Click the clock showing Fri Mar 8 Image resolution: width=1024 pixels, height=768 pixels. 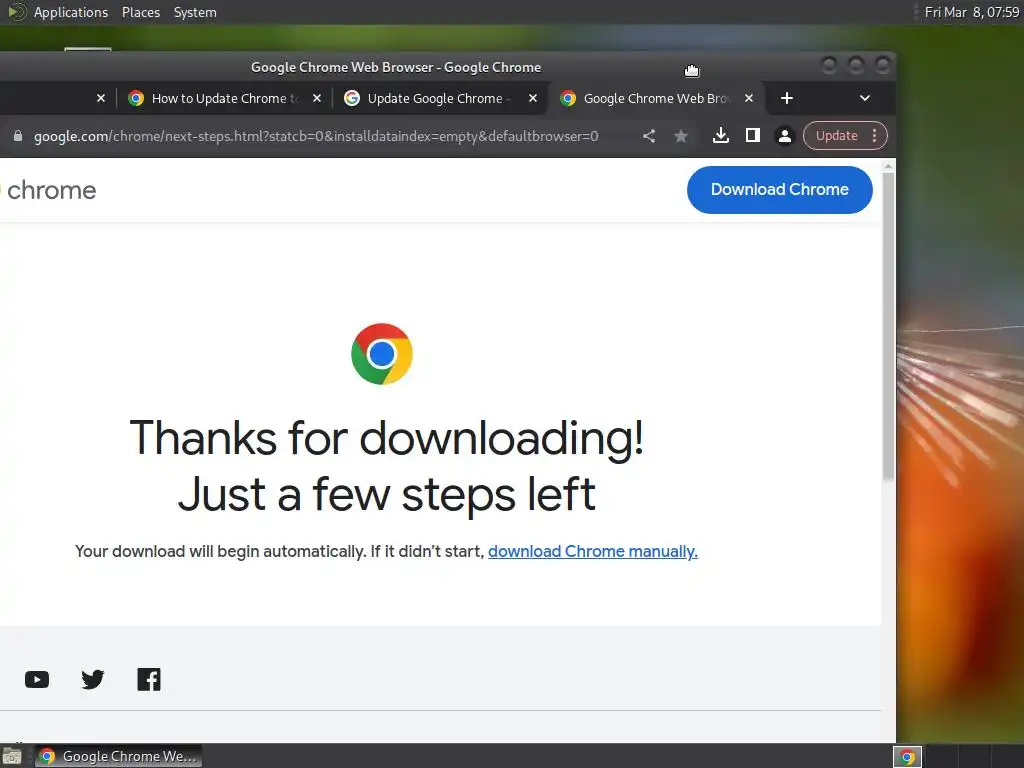point(971,12)
